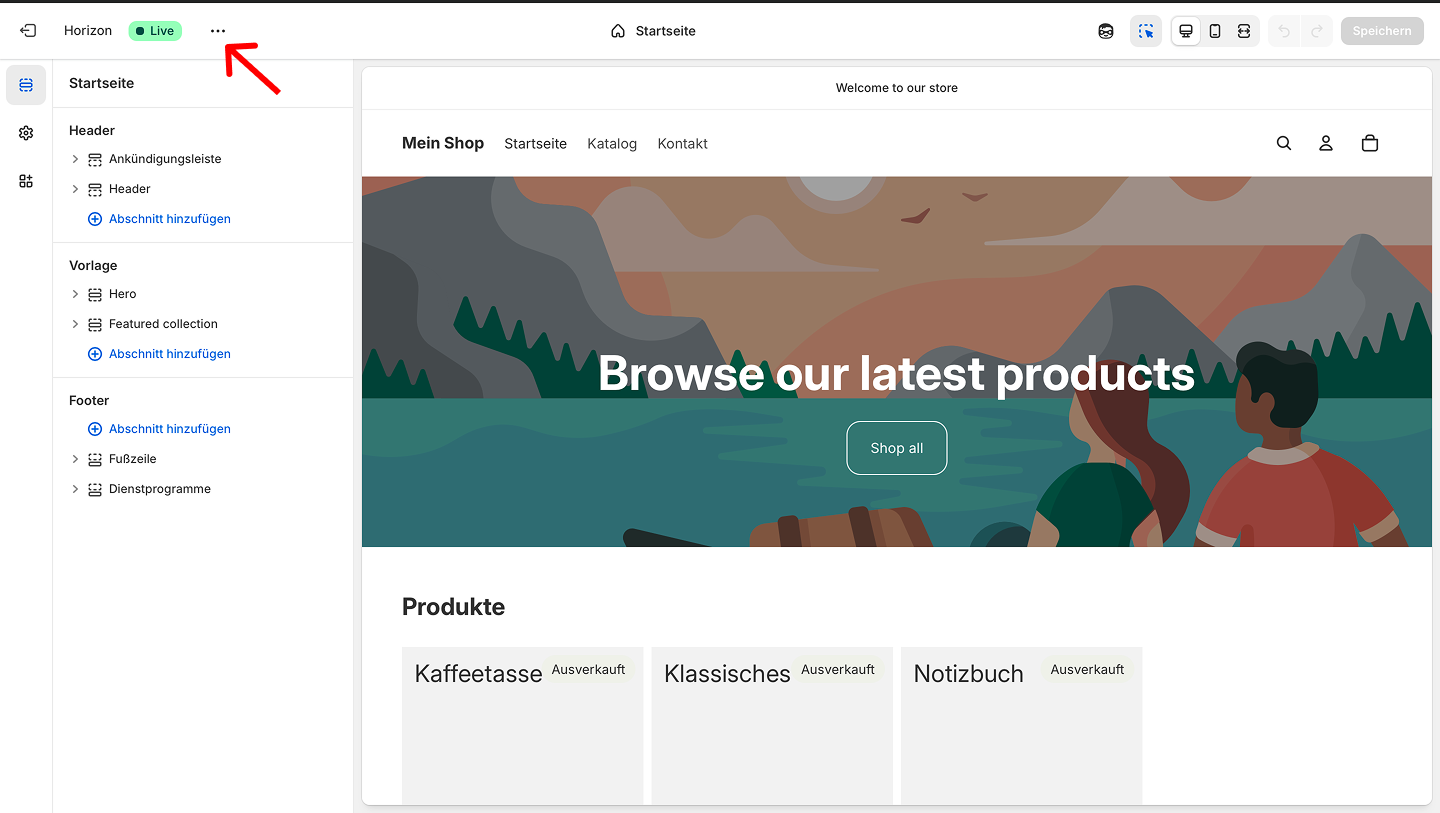Click the search magnifier icon in preview
The image size is (1440, 813).
pyautogui.click(x=1284, y=143)
